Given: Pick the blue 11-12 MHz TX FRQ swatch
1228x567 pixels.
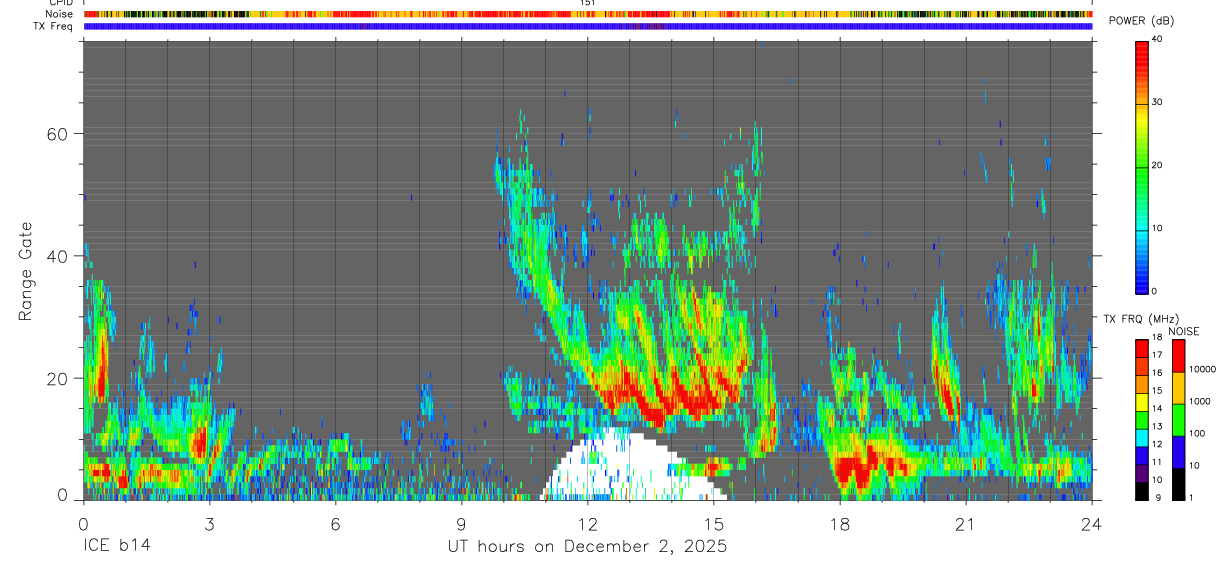Looking at the screenshot, I should click(x=1142, y=455).
